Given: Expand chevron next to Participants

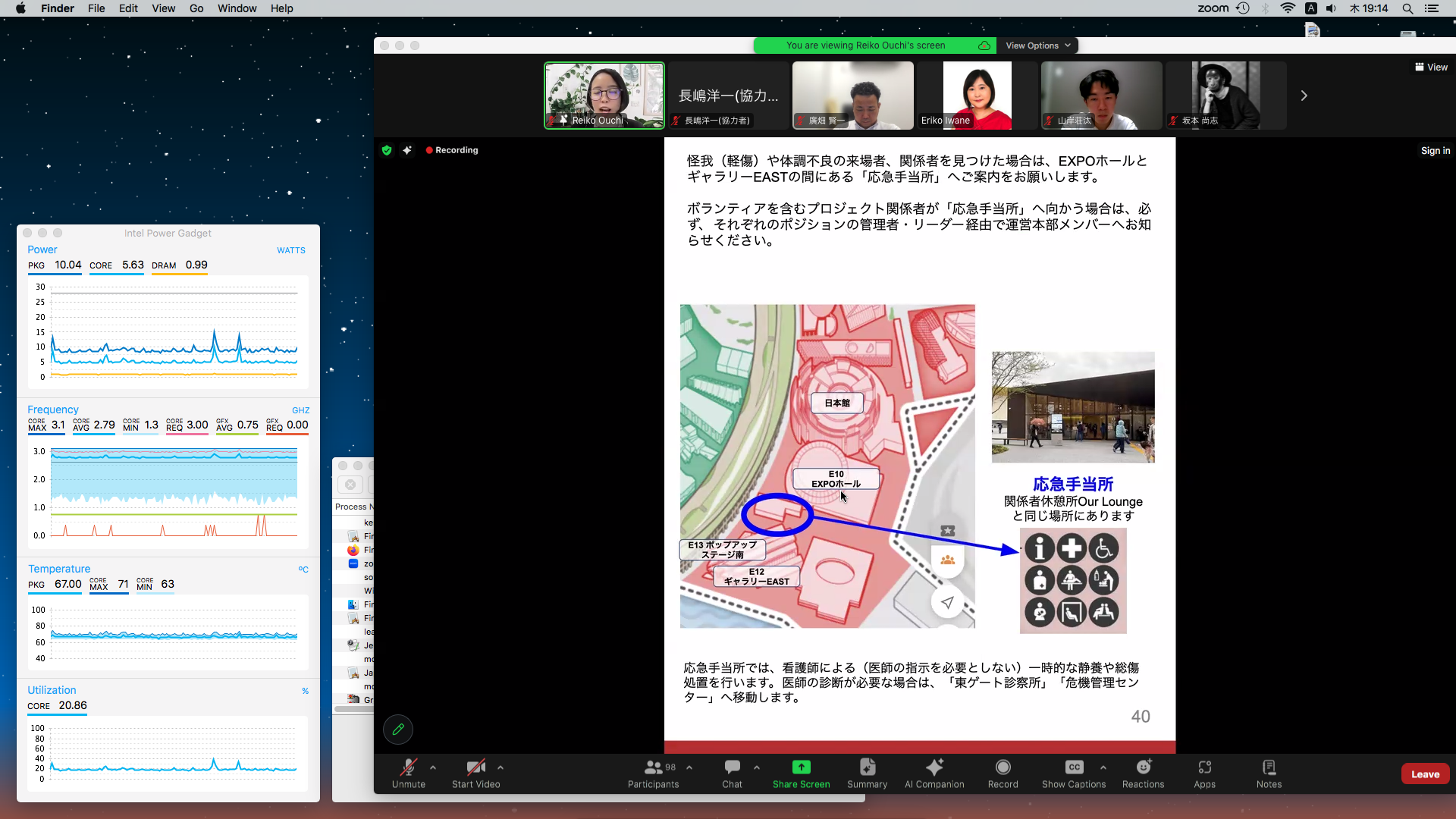Looking at the screenshot, I should pyautogui.click(x=689, y=767).
